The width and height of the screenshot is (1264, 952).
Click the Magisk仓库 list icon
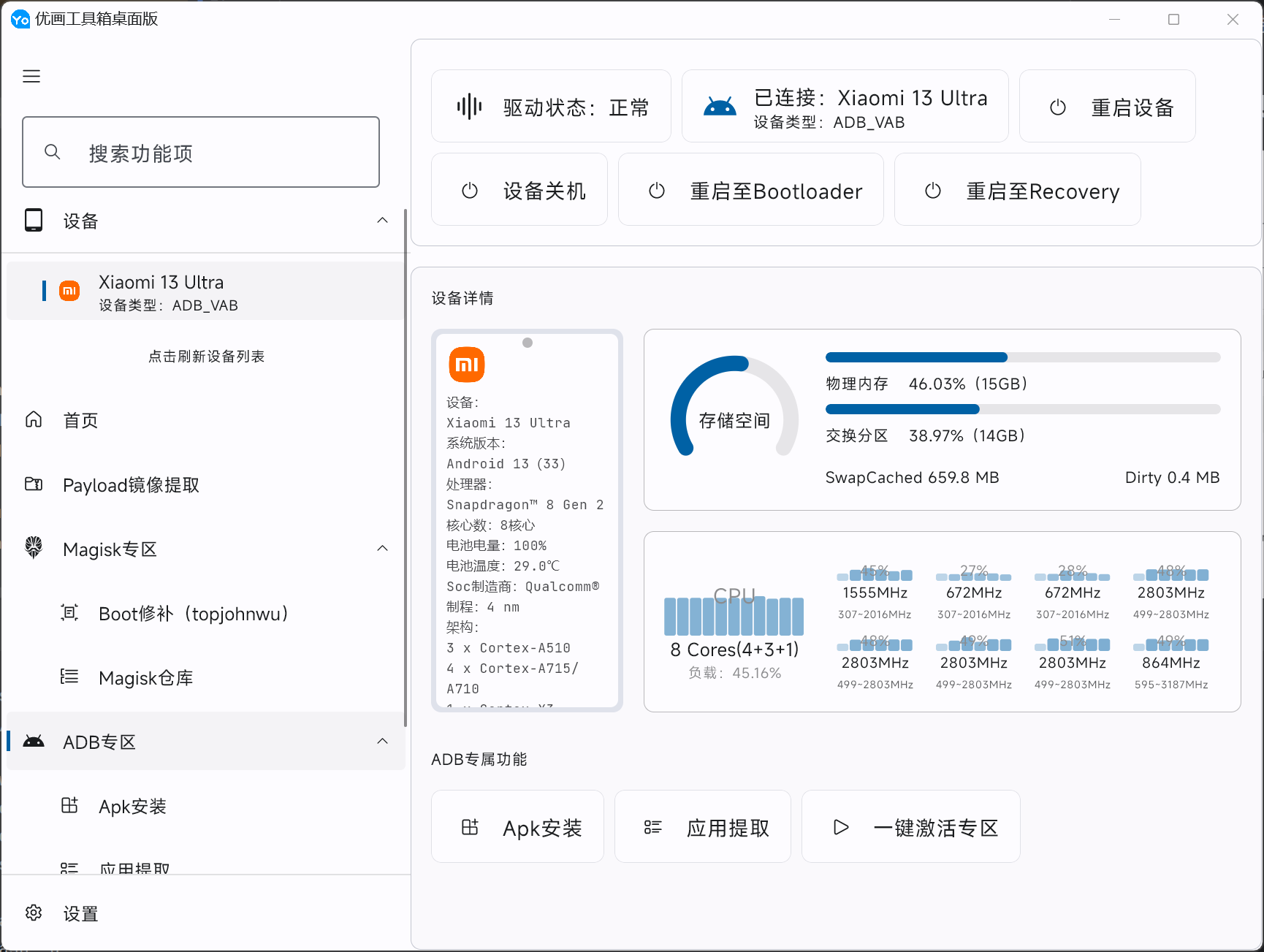69,677
